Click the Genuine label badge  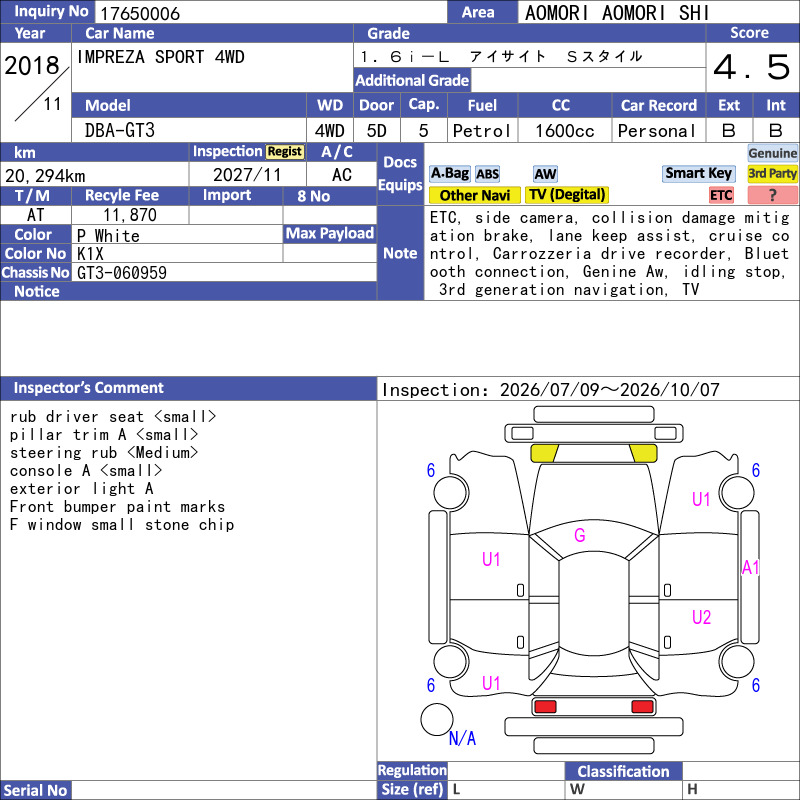pyautogui.click(x=772, y=153)
